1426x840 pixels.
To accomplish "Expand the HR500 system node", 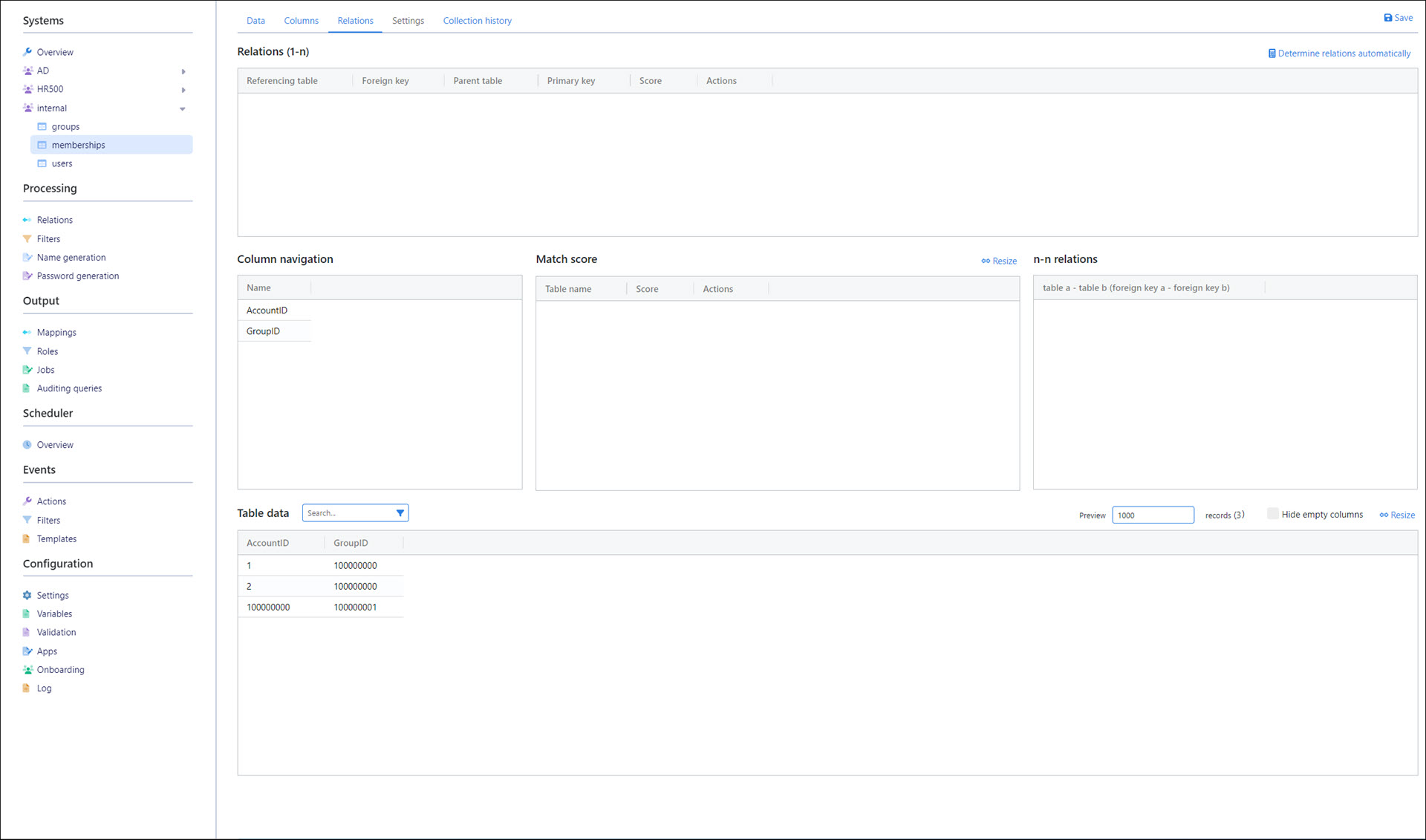I will click(183, 90).
